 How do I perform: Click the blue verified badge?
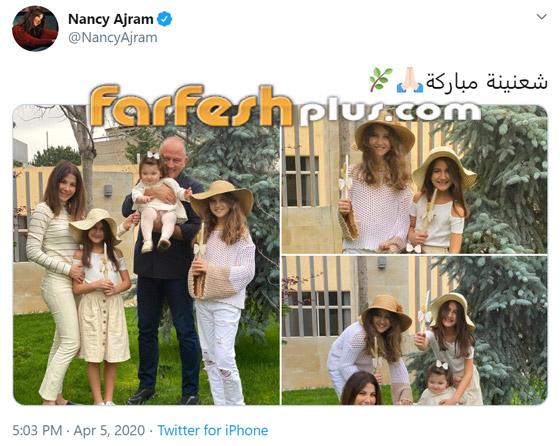[165, 19]
